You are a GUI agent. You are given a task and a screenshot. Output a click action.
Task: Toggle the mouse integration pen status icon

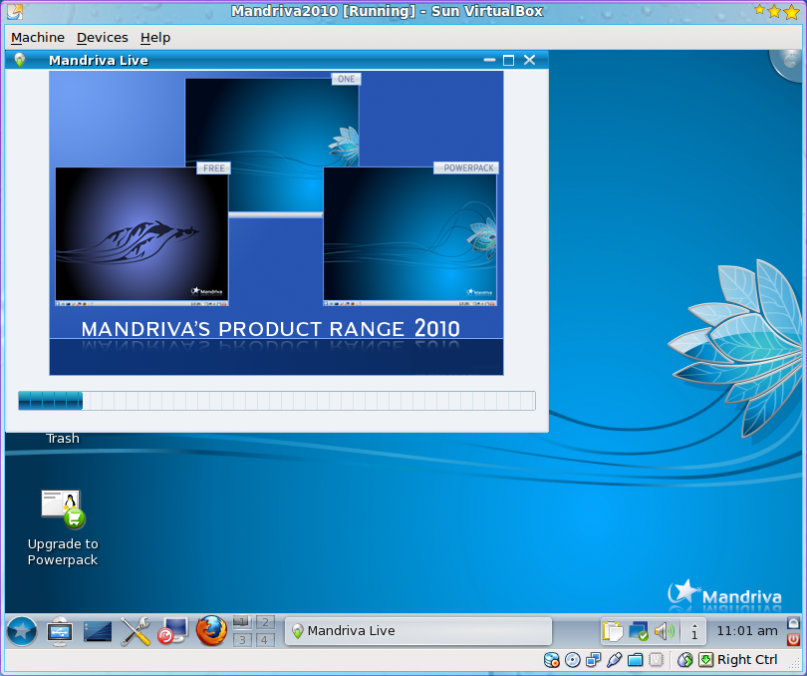click(x=614, y=659)
